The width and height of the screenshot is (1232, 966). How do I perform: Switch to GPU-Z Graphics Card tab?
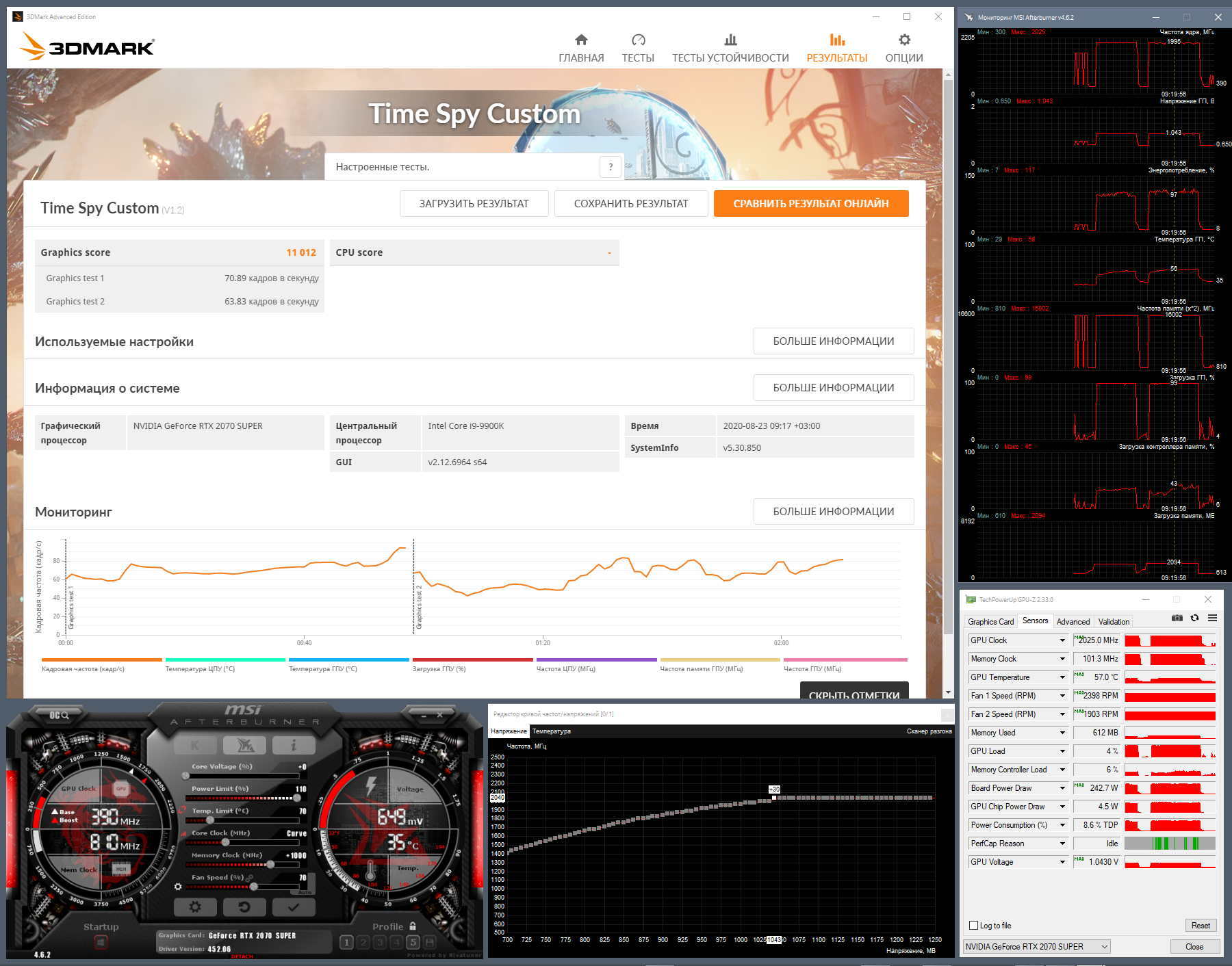[x=990, y=622]
